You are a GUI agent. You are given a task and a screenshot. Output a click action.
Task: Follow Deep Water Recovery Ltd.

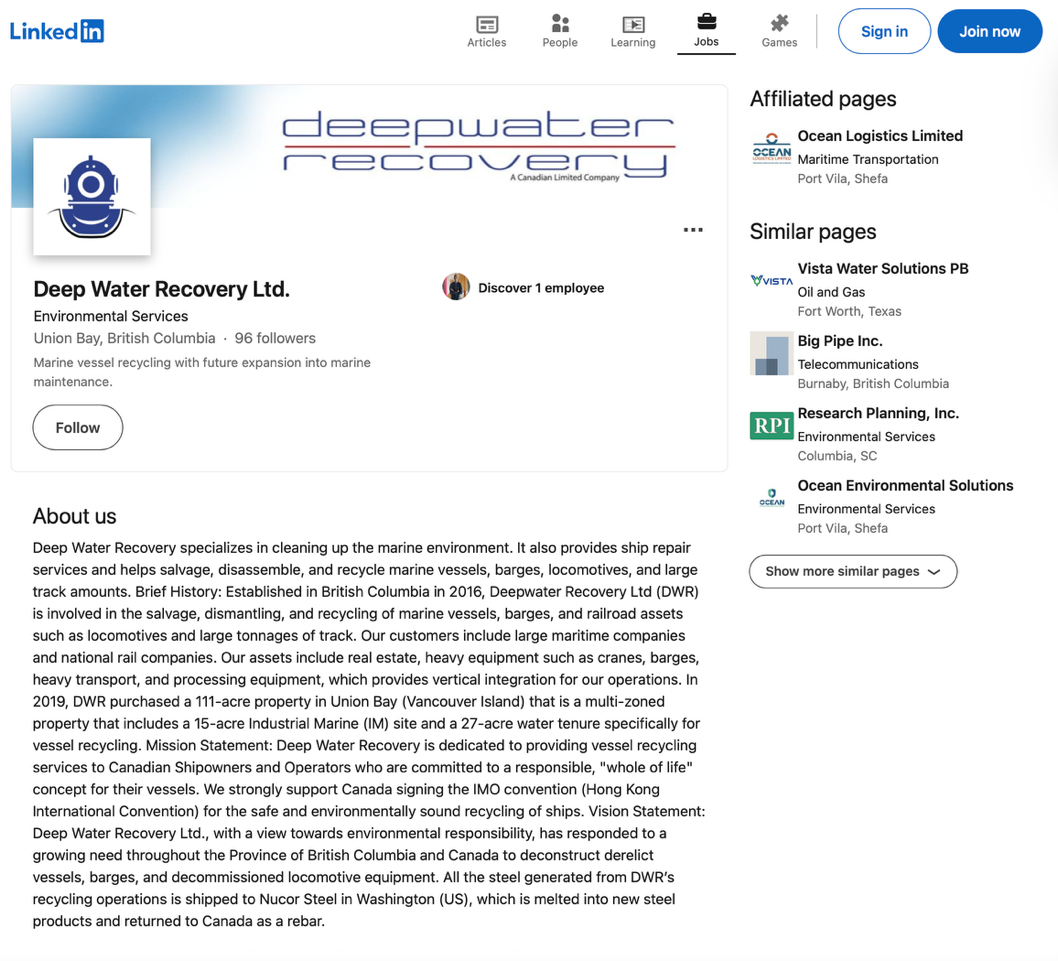point(78,427)
